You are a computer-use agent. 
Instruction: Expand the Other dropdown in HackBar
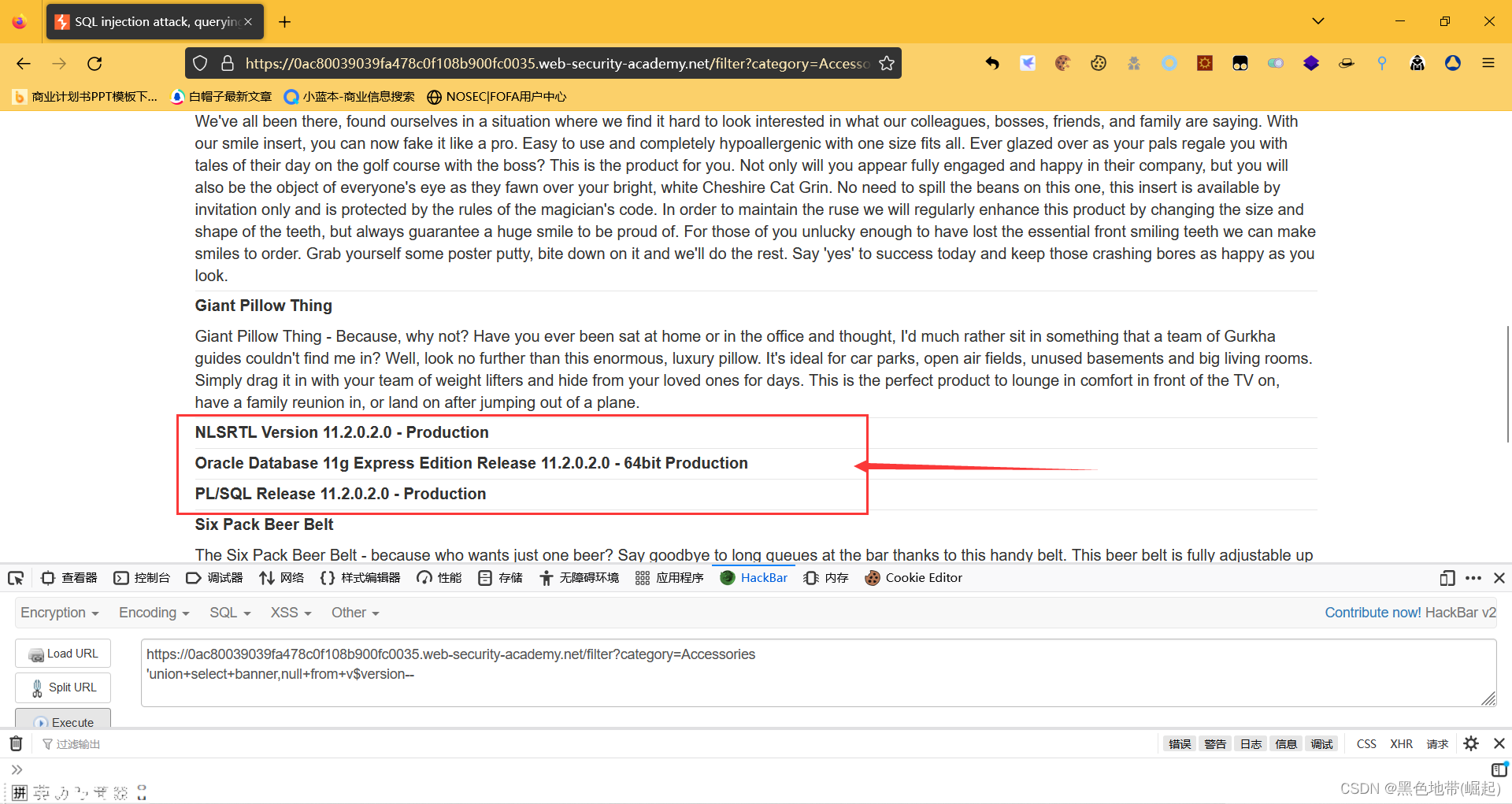(355, 613)
